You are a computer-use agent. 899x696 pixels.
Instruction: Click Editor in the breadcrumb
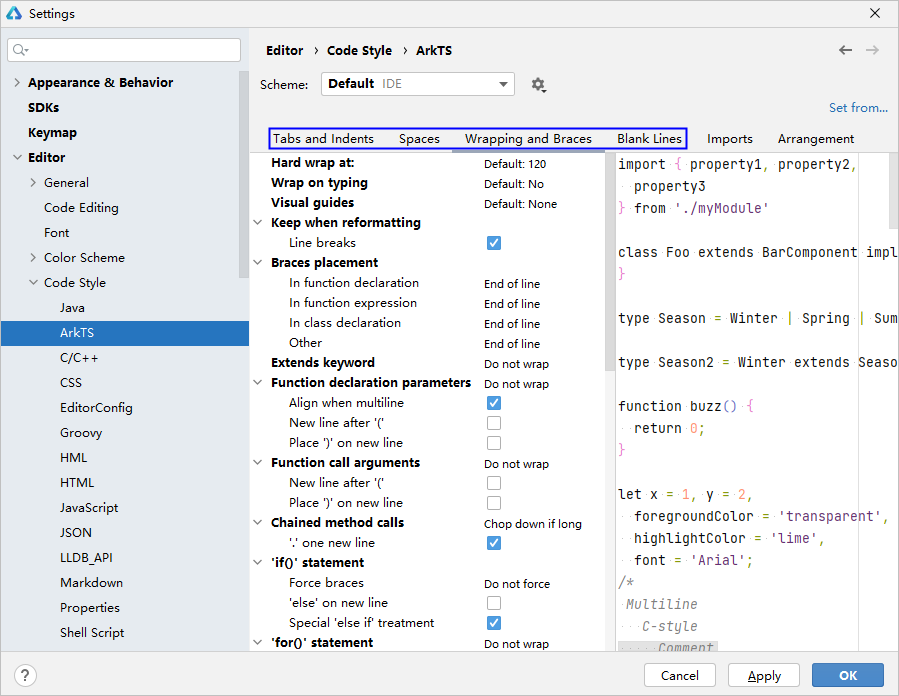coord(284,50)
